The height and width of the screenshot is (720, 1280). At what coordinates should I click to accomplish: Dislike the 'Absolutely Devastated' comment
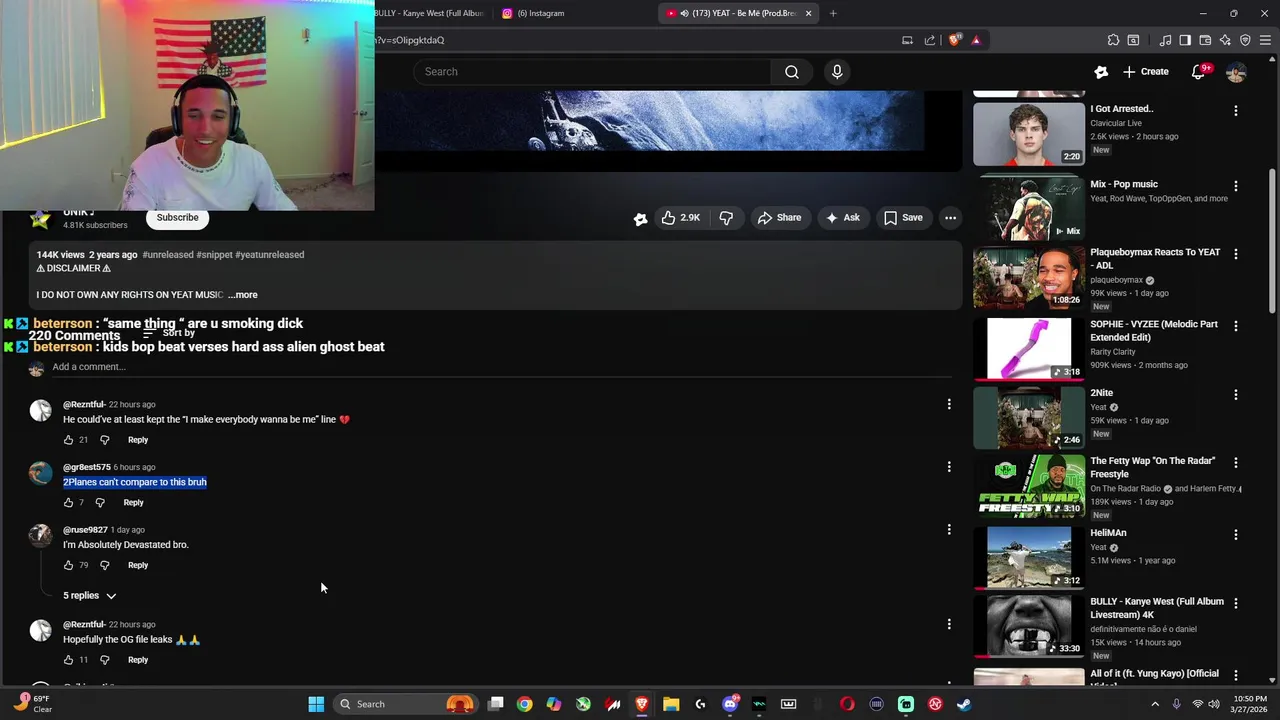point(104,566)
